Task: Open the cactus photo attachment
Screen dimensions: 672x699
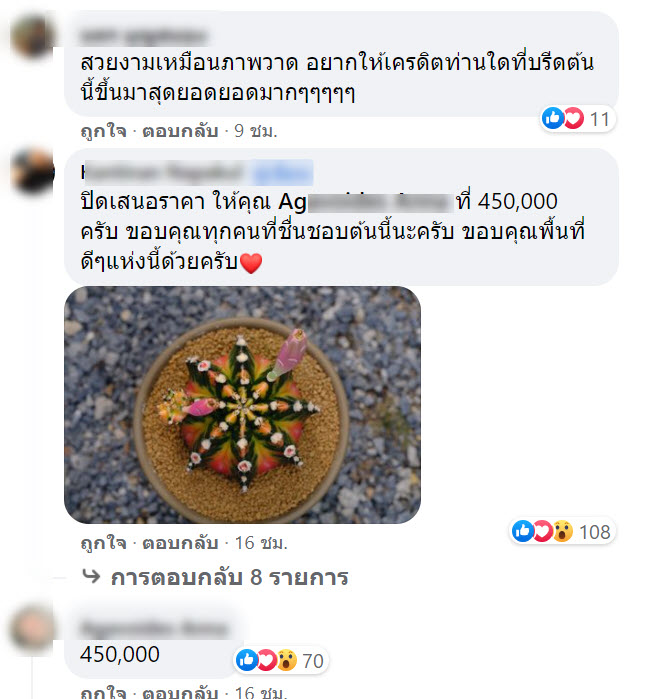Action: coord(243,405)
